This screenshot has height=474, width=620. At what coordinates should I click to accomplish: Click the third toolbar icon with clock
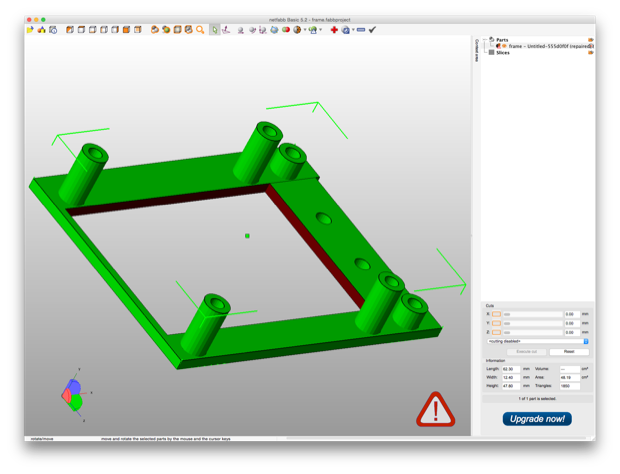[x=53, y=30]
